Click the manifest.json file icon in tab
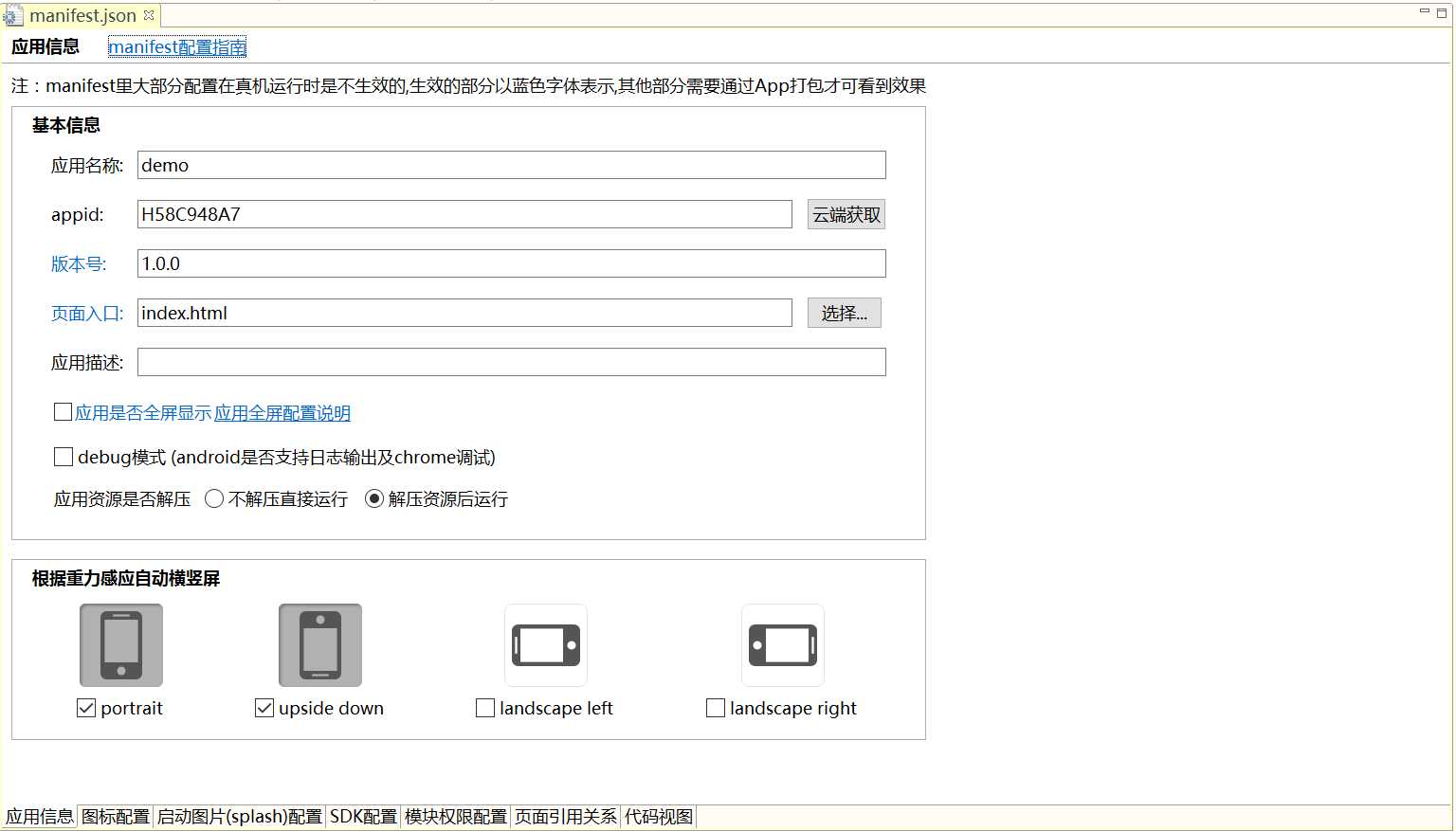Viewport: 1456px width, 831px height. coord(13,16)
